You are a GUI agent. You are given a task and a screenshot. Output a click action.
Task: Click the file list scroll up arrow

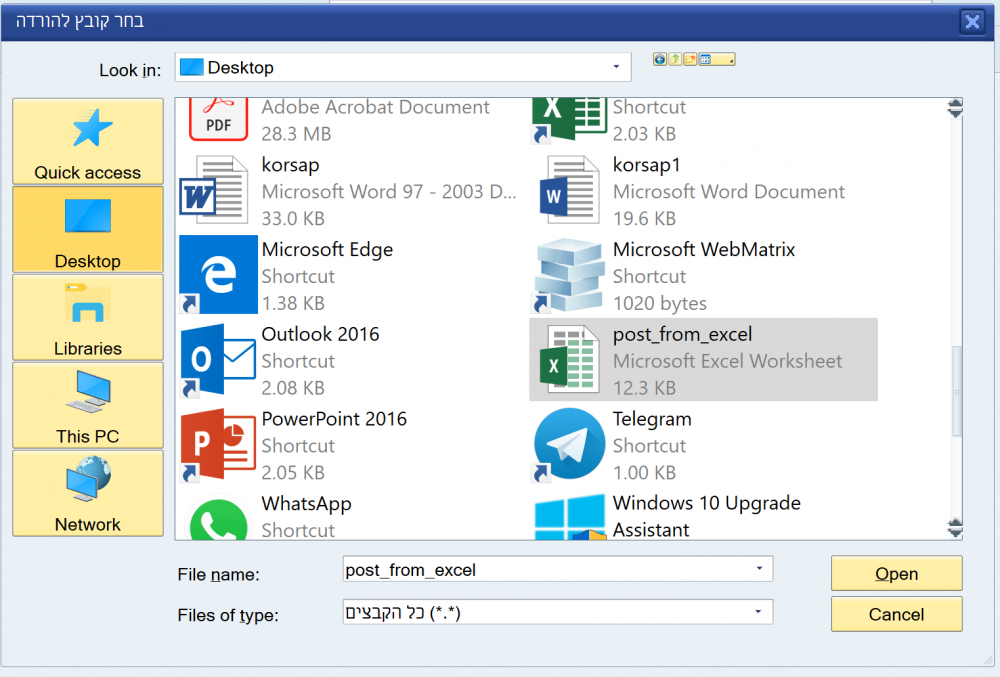tap(955, 108)
